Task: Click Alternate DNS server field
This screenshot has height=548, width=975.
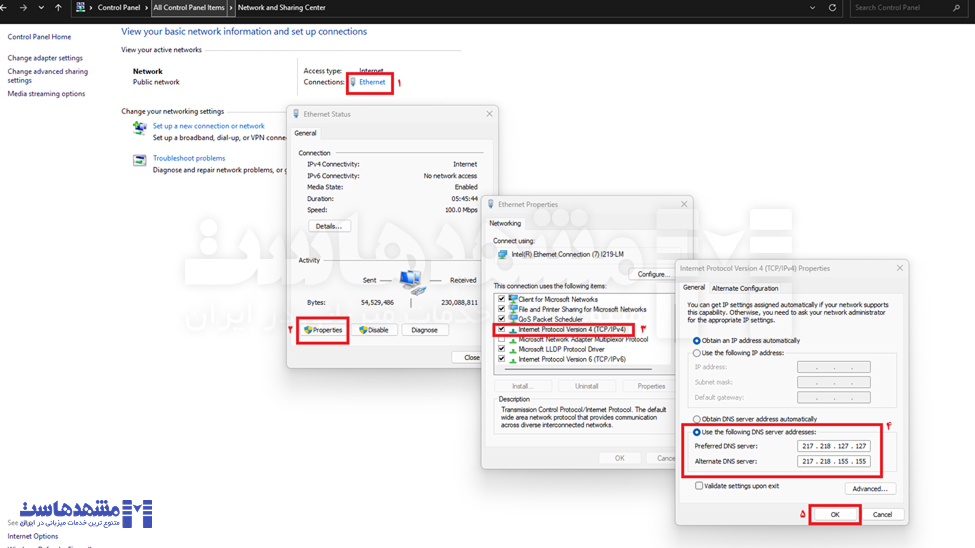Action: coord(833,462)
